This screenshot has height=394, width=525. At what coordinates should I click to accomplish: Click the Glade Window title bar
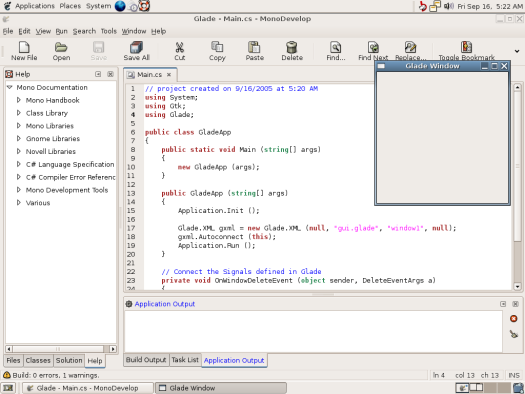pos(432,66)
